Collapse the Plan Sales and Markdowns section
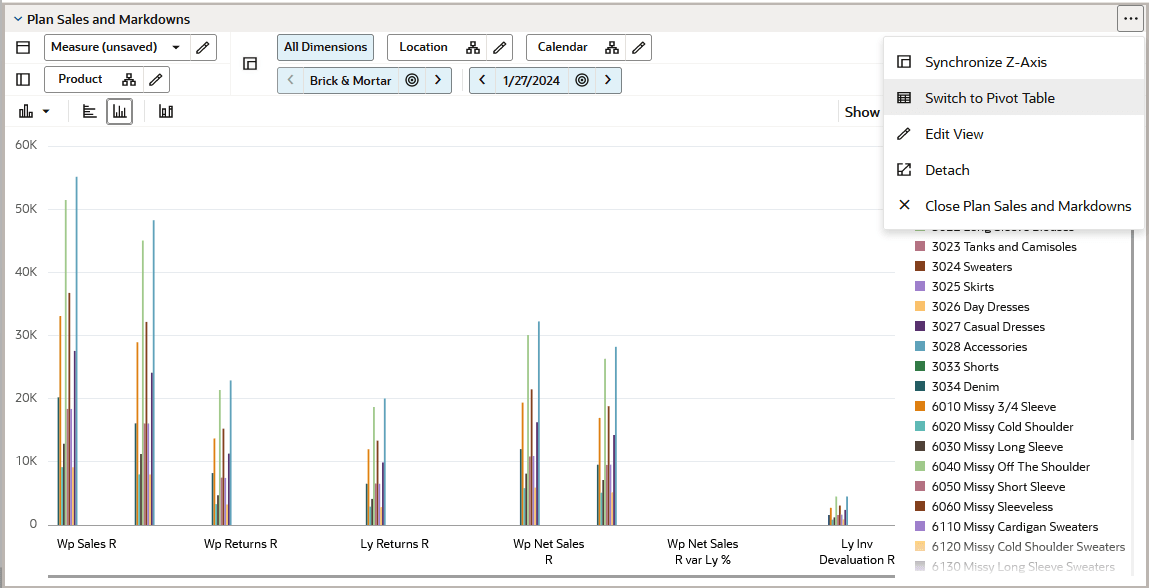This screenshot has width=1149, height=588. pos(18,20)
